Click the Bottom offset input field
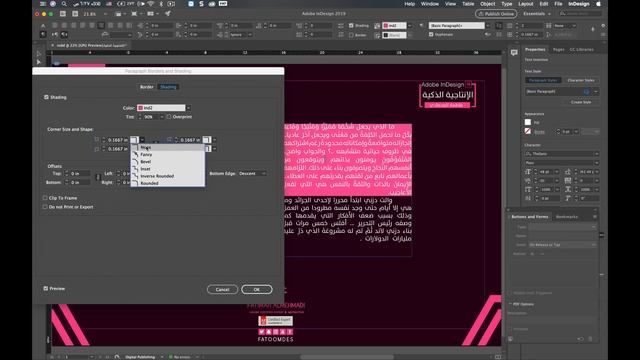 (80, 182)
